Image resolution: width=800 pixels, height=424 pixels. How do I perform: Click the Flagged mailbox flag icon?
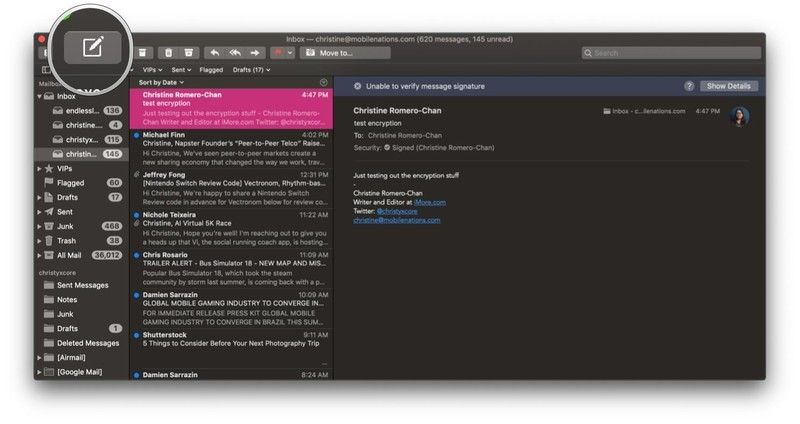pyautogui.click(x=49, y=183)
